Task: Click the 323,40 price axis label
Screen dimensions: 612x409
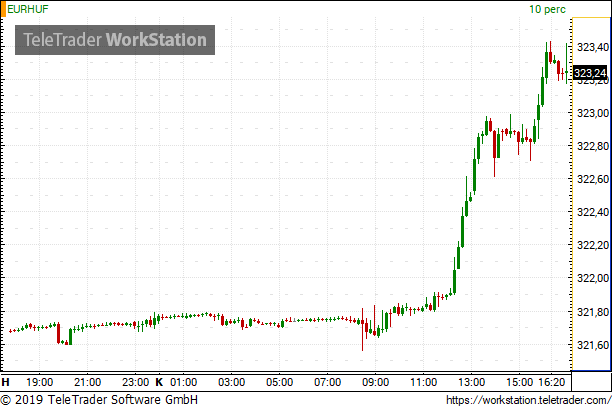Action: tap(593, 47)
